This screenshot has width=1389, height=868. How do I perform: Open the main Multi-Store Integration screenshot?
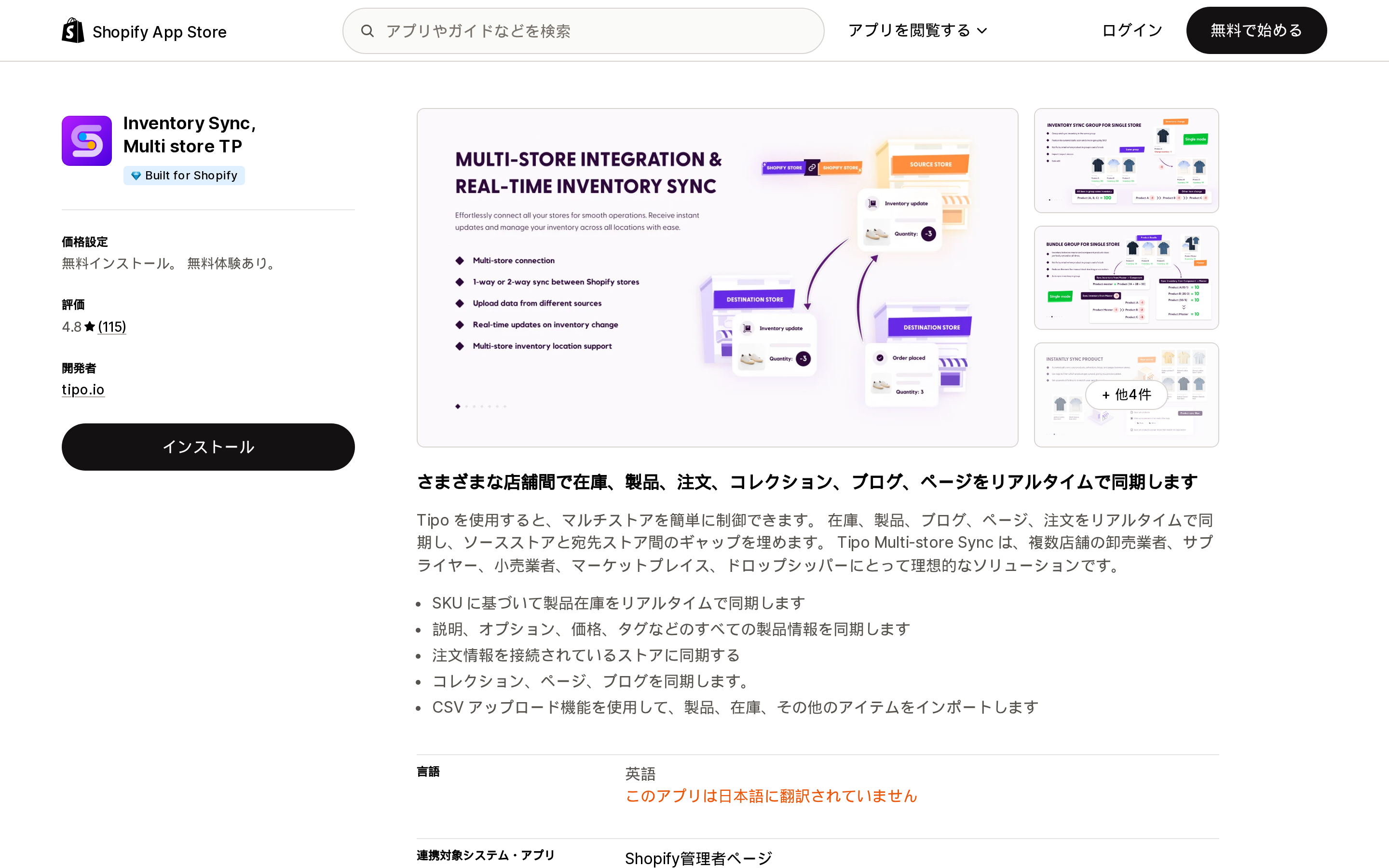pos(718,278)
